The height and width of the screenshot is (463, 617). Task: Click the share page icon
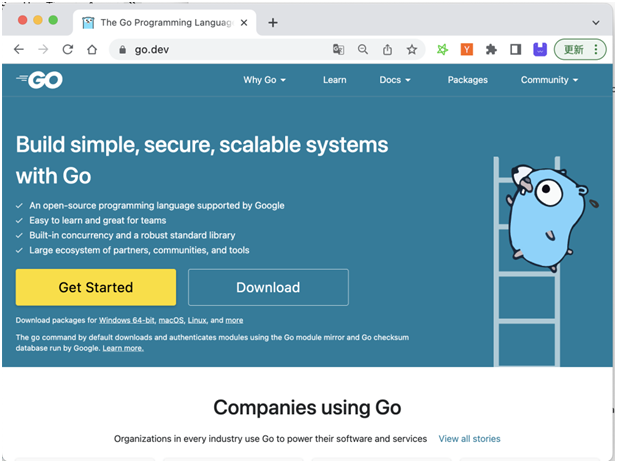coord(387,50)
